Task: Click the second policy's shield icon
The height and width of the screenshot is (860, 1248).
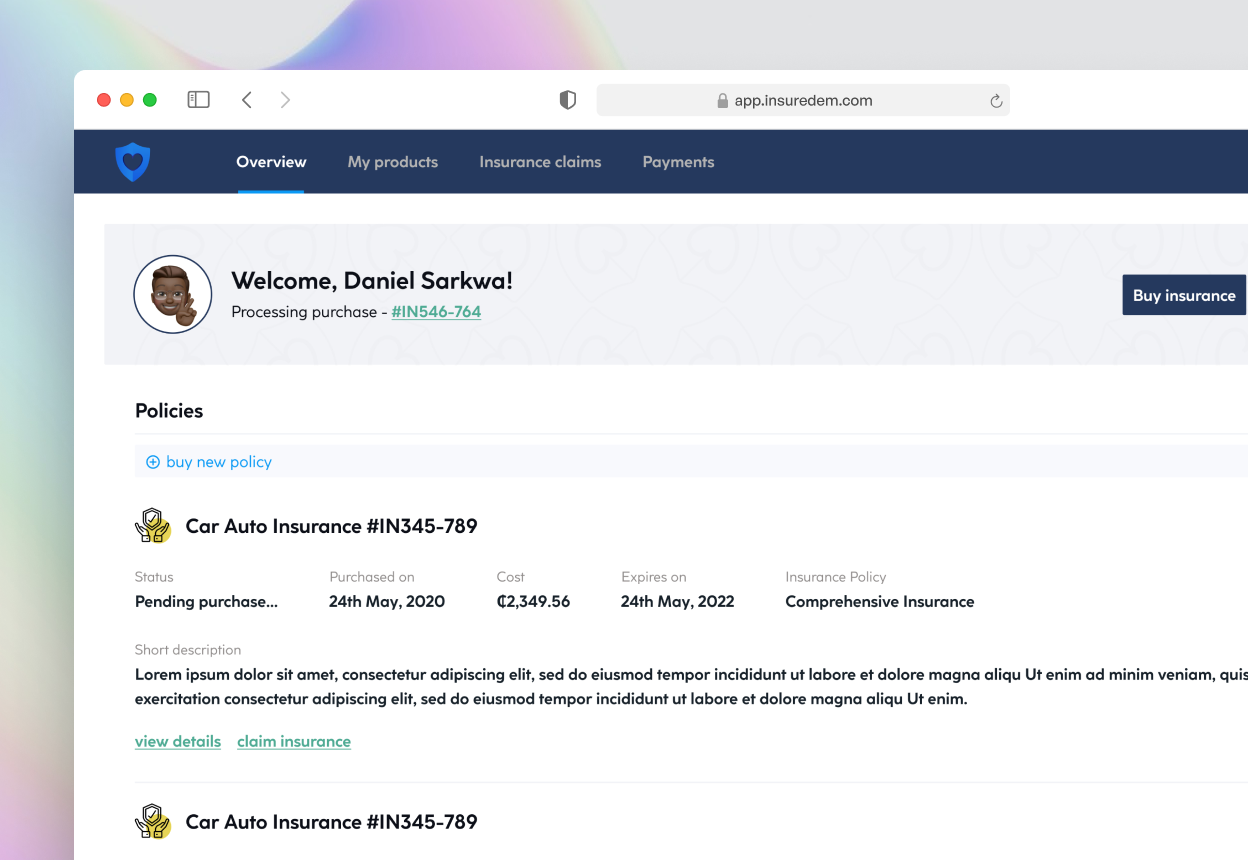Action: [153, 821]
